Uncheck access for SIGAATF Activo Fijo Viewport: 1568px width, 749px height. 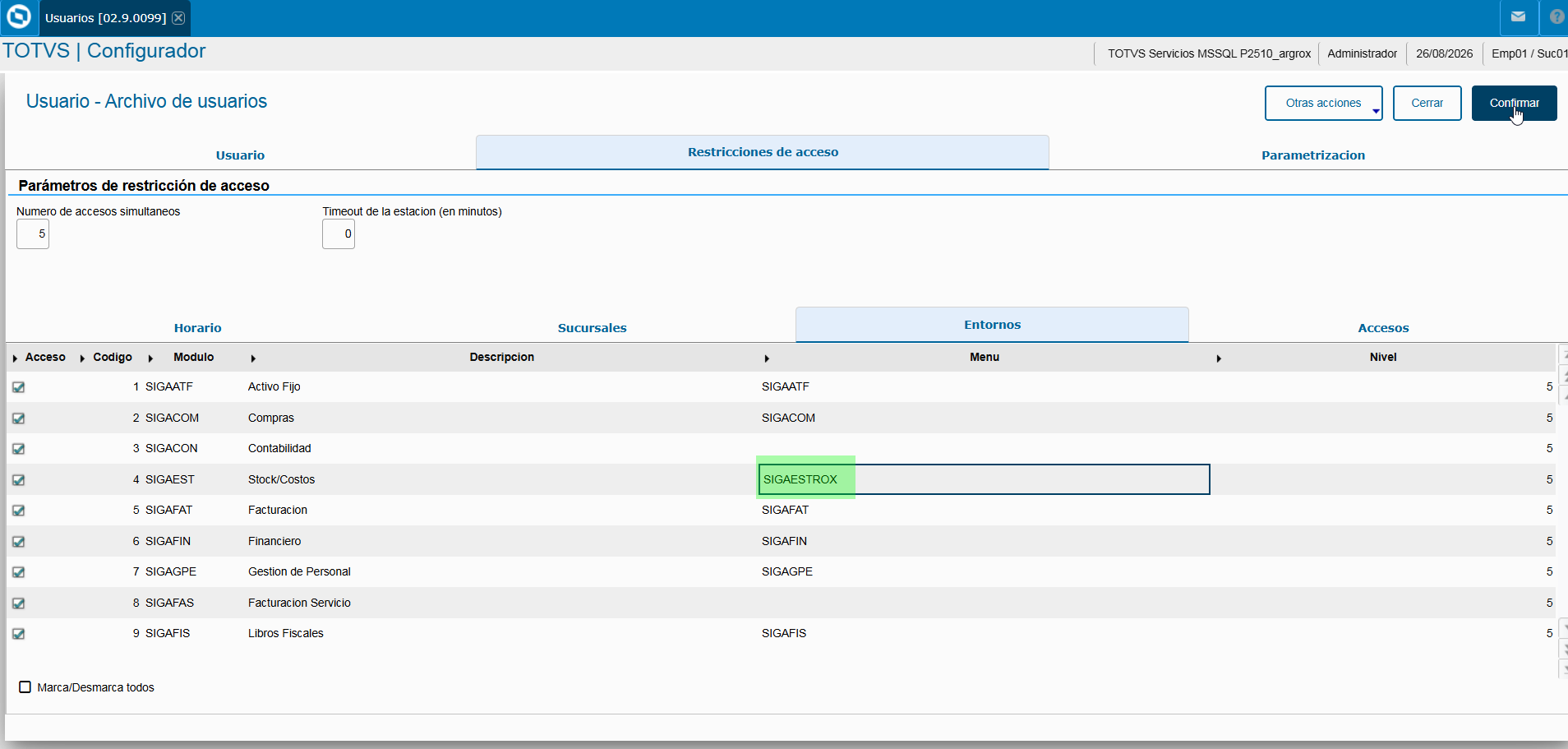(x=19, y=387)
